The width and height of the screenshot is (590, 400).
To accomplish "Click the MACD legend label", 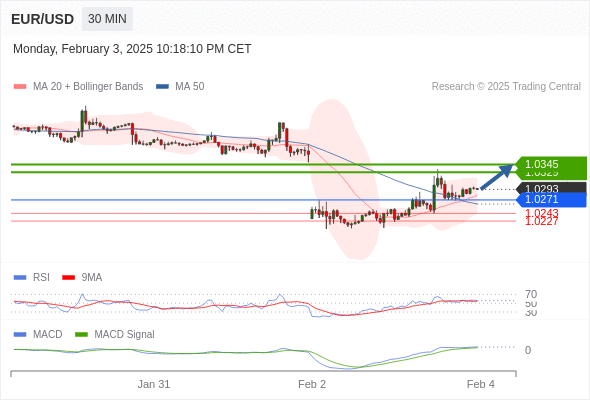I will [47, 335].
